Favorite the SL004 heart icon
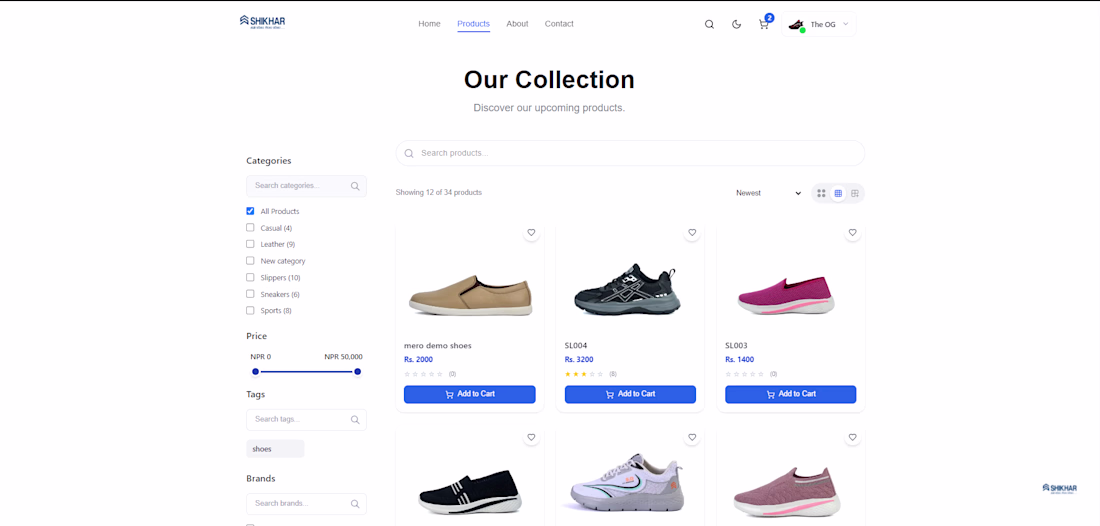Viewport: 1100px width, 526px height. [x=692, y=233]
